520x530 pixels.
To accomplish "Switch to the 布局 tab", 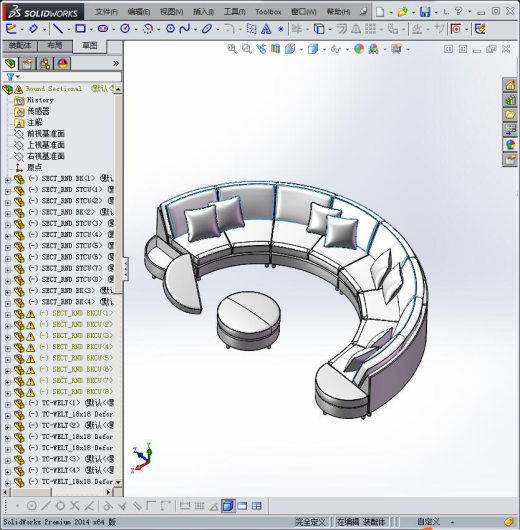I will click(x=55, y=45).
